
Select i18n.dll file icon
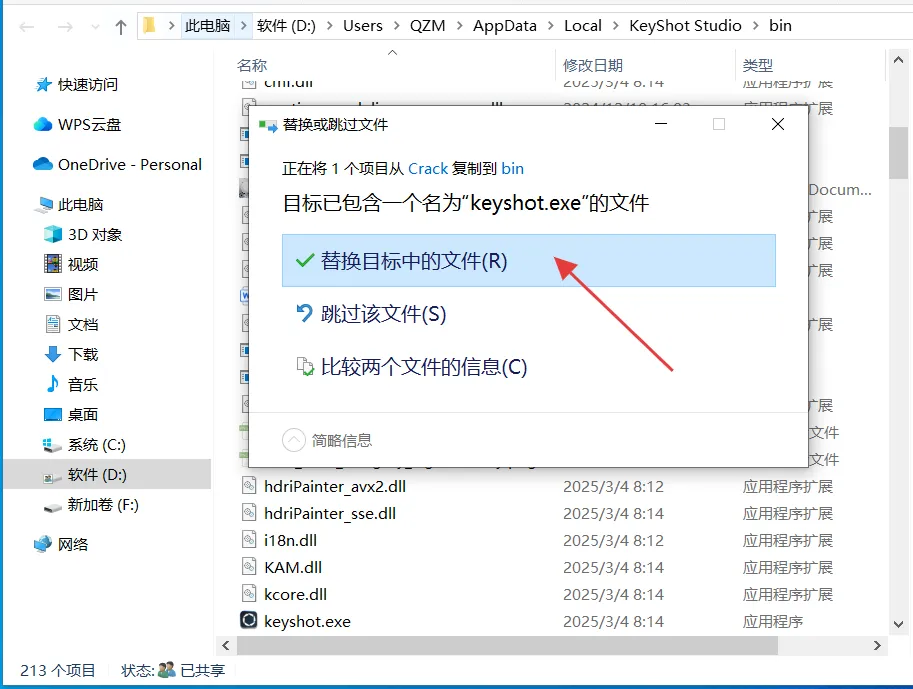pos(249,539)
